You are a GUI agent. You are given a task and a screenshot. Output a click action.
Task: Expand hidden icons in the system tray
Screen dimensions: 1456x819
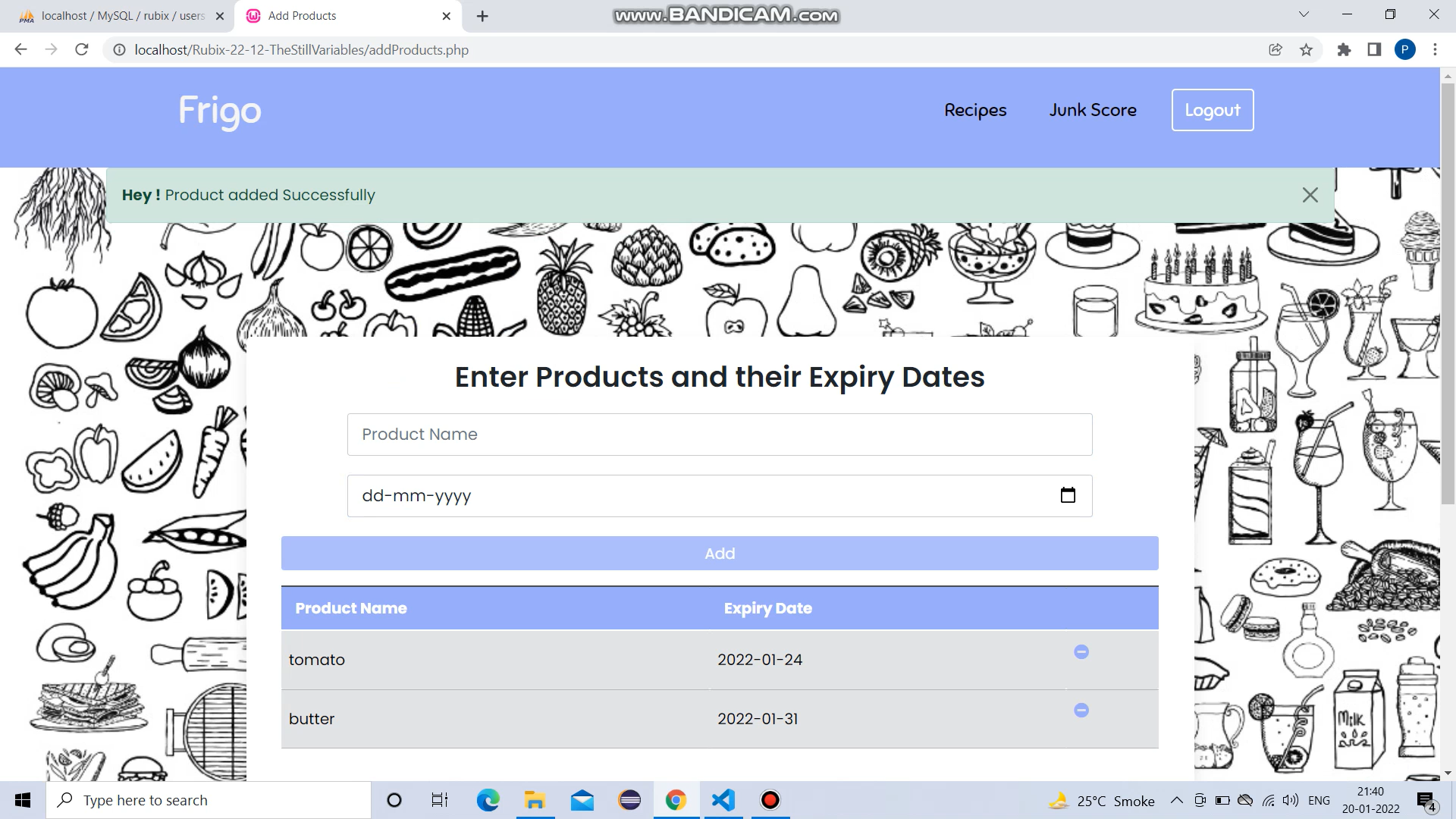[x=1176, y=800]
